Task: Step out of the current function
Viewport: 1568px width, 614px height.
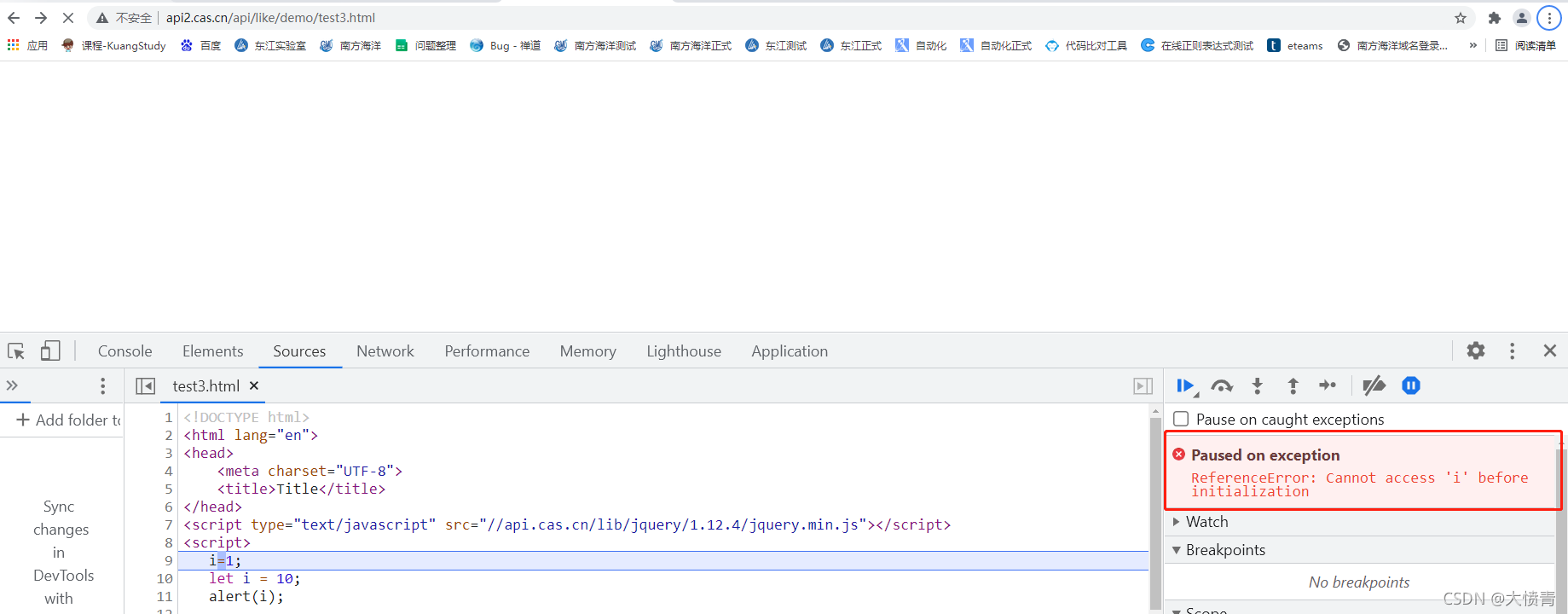Action: 1293,385
